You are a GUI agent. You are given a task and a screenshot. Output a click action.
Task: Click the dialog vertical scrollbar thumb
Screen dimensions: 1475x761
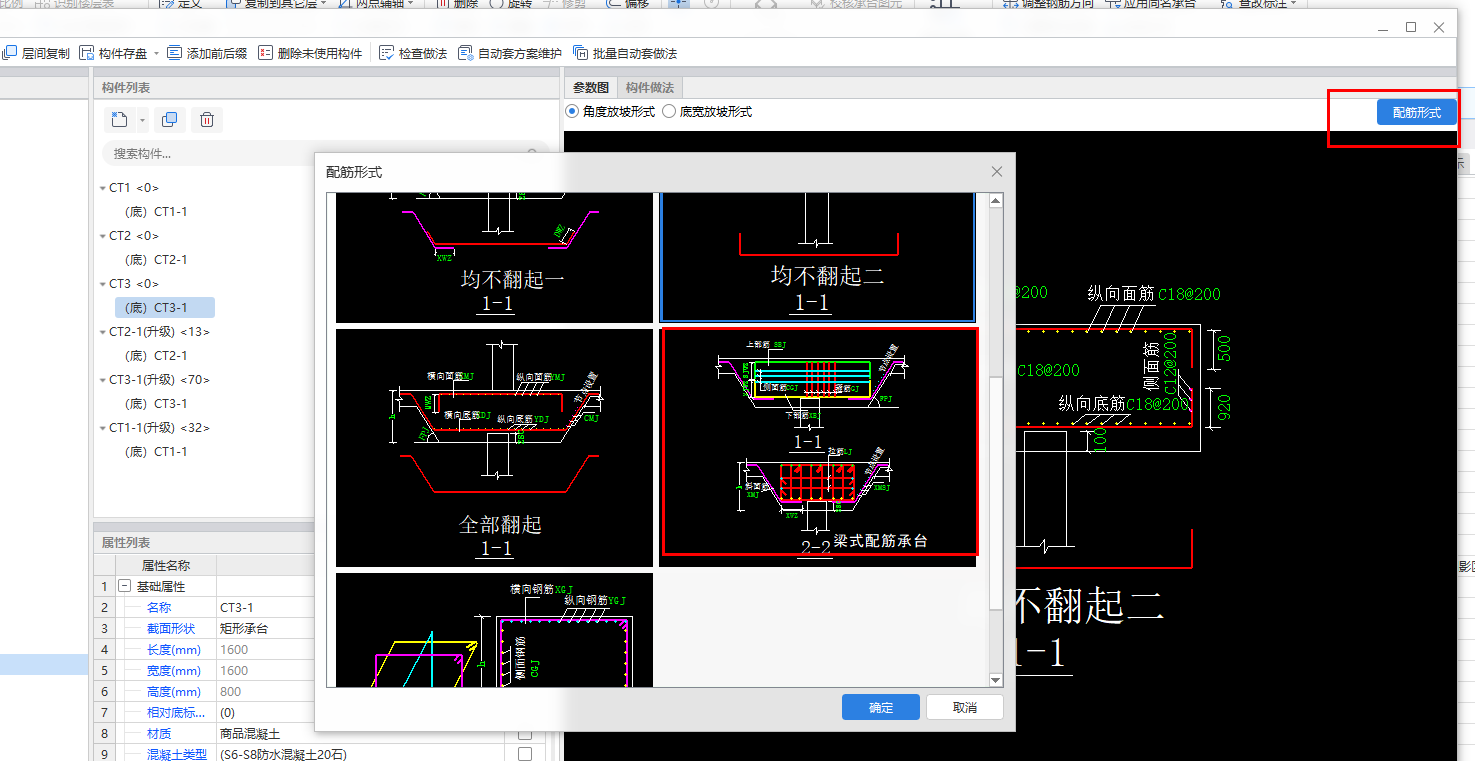995,492
